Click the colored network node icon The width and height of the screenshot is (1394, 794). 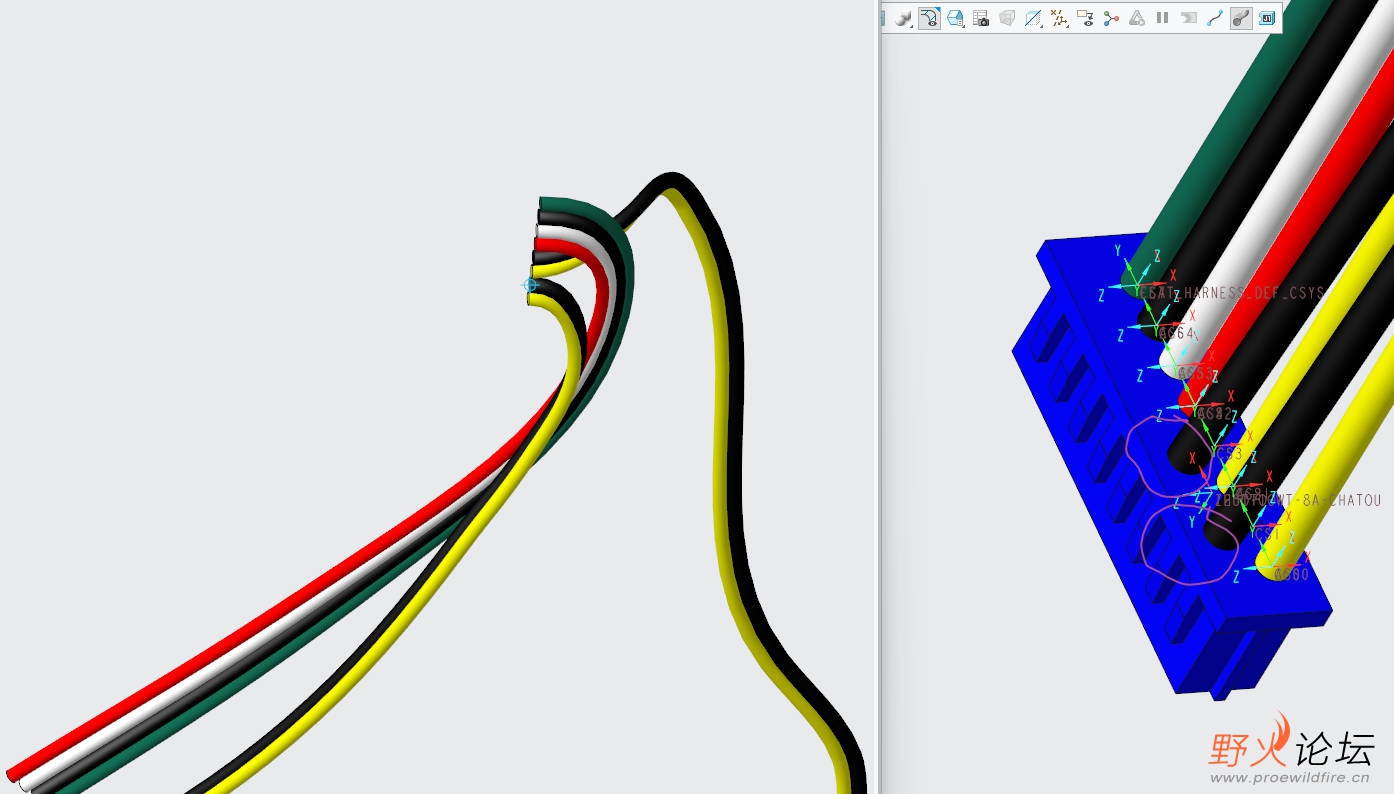[1111, 17]
